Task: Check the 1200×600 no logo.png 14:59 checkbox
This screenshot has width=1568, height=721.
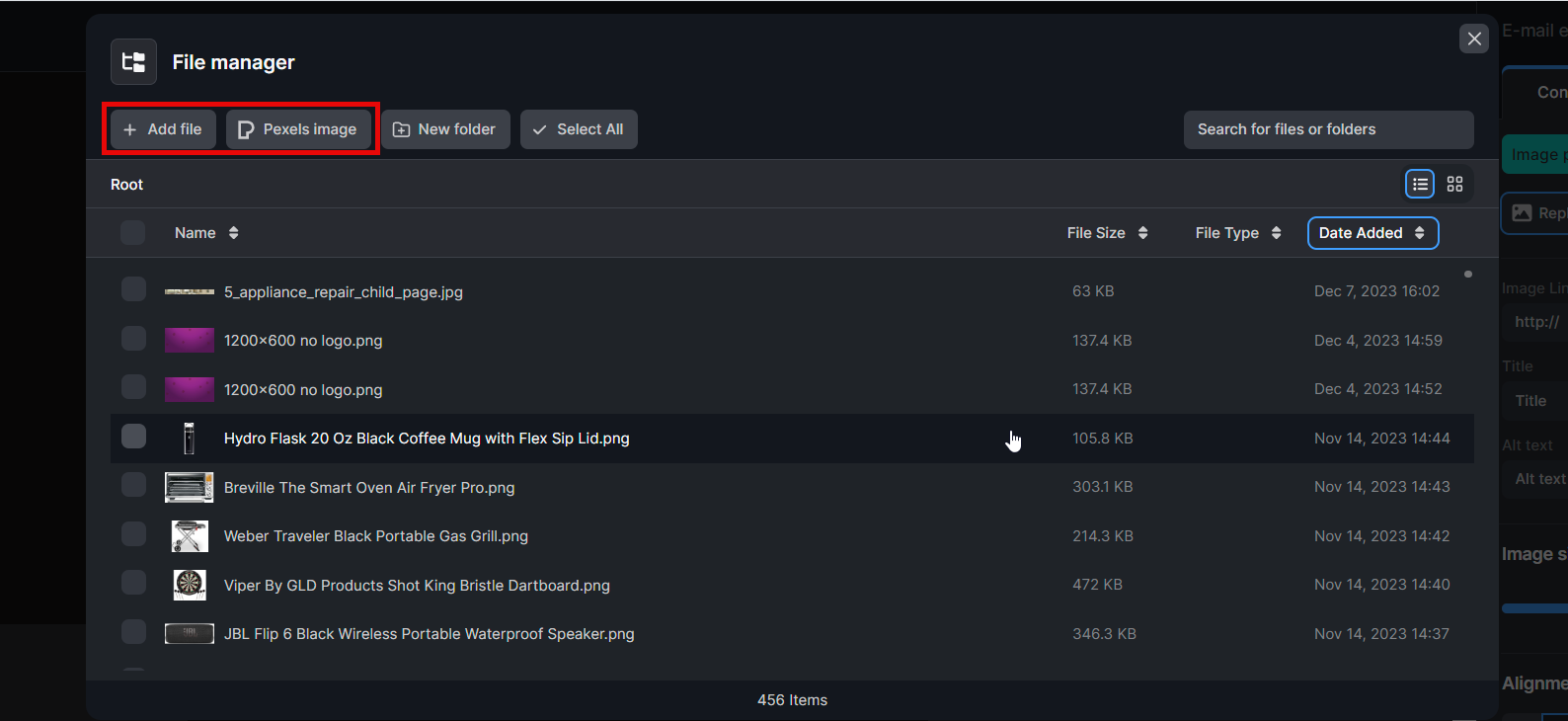Action: pos(133,339)
